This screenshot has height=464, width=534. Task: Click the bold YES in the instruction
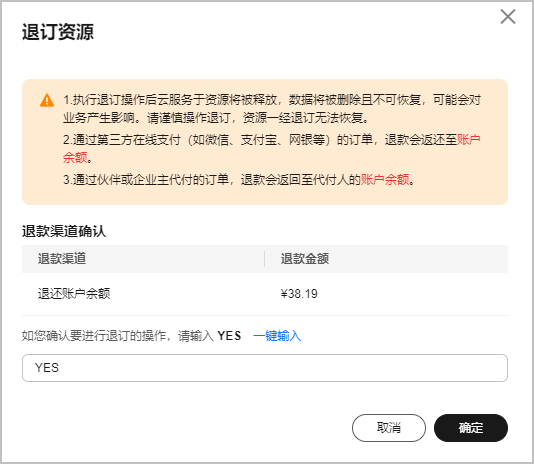pyautogui.click(x=229, y=336)
